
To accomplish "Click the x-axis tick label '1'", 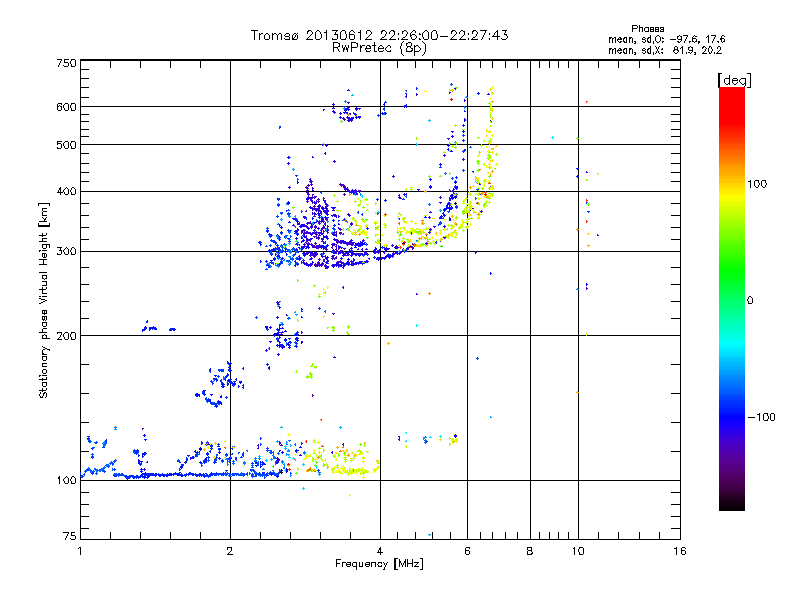I will (80, 551).
